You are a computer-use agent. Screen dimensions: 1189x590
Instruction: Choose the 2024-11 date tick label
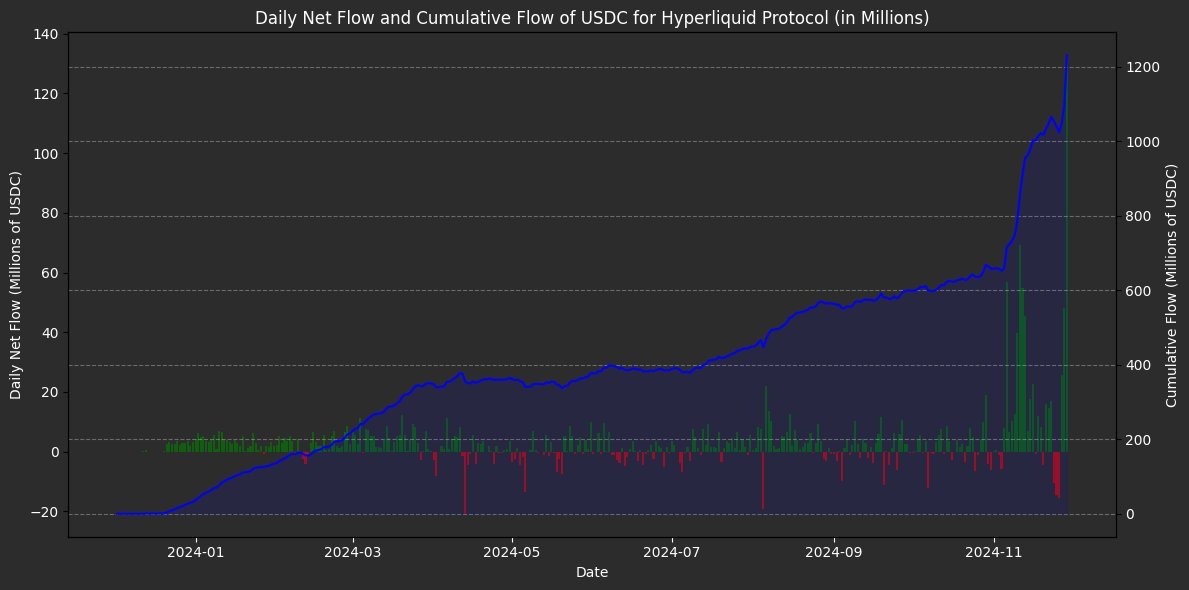tap(993, 551)
